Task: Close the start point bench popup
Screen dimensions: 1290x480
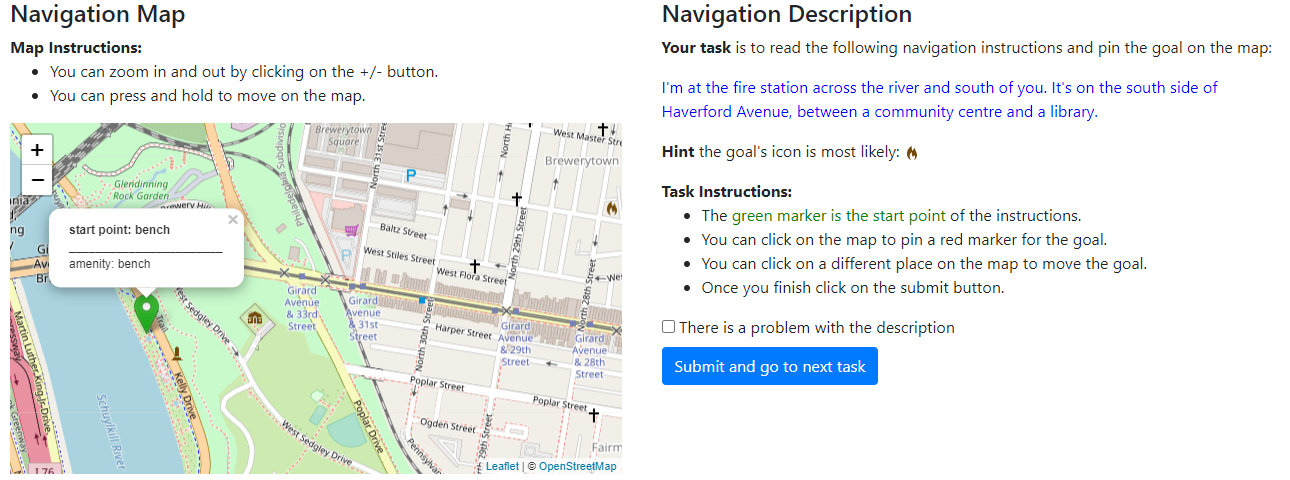Action: [x=233, y=220]
